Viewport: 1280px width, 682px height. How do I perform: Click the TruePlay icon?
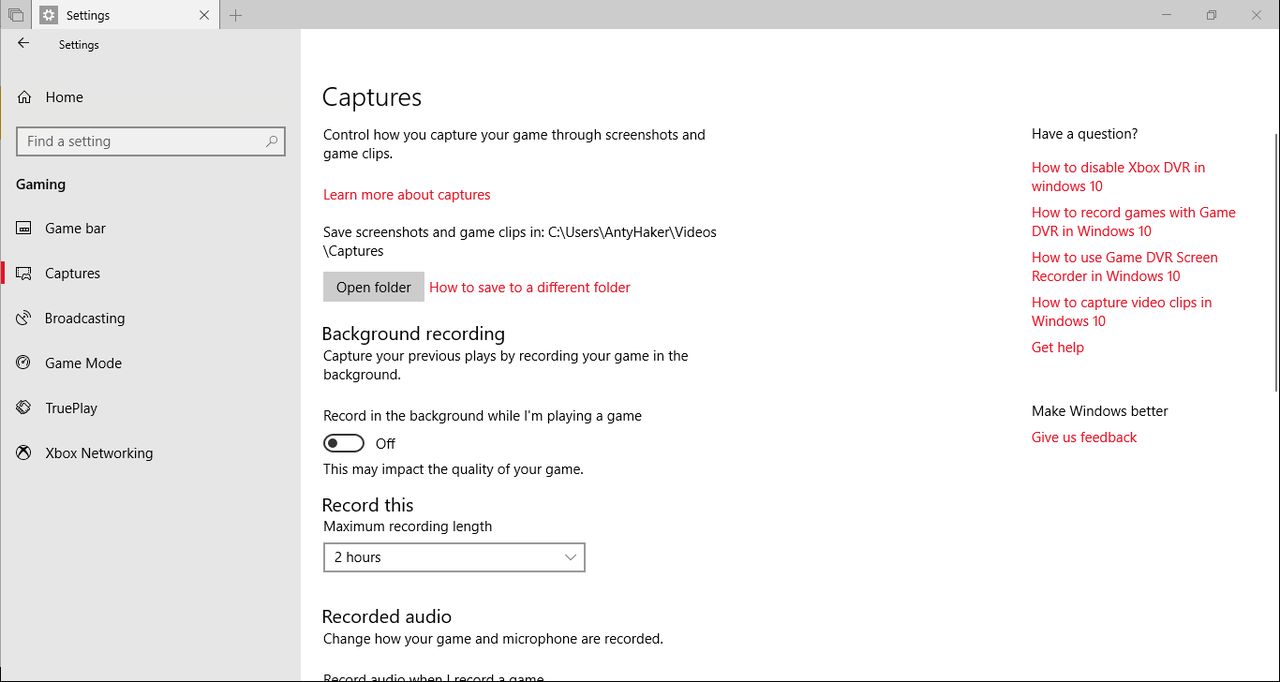pos(25,408)
